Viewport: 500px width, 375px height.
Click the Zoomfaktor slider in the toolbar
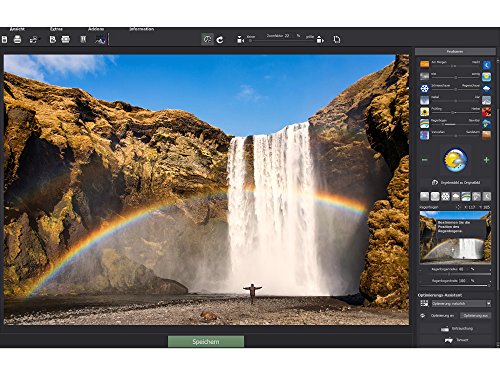click(x=282, y=41)
